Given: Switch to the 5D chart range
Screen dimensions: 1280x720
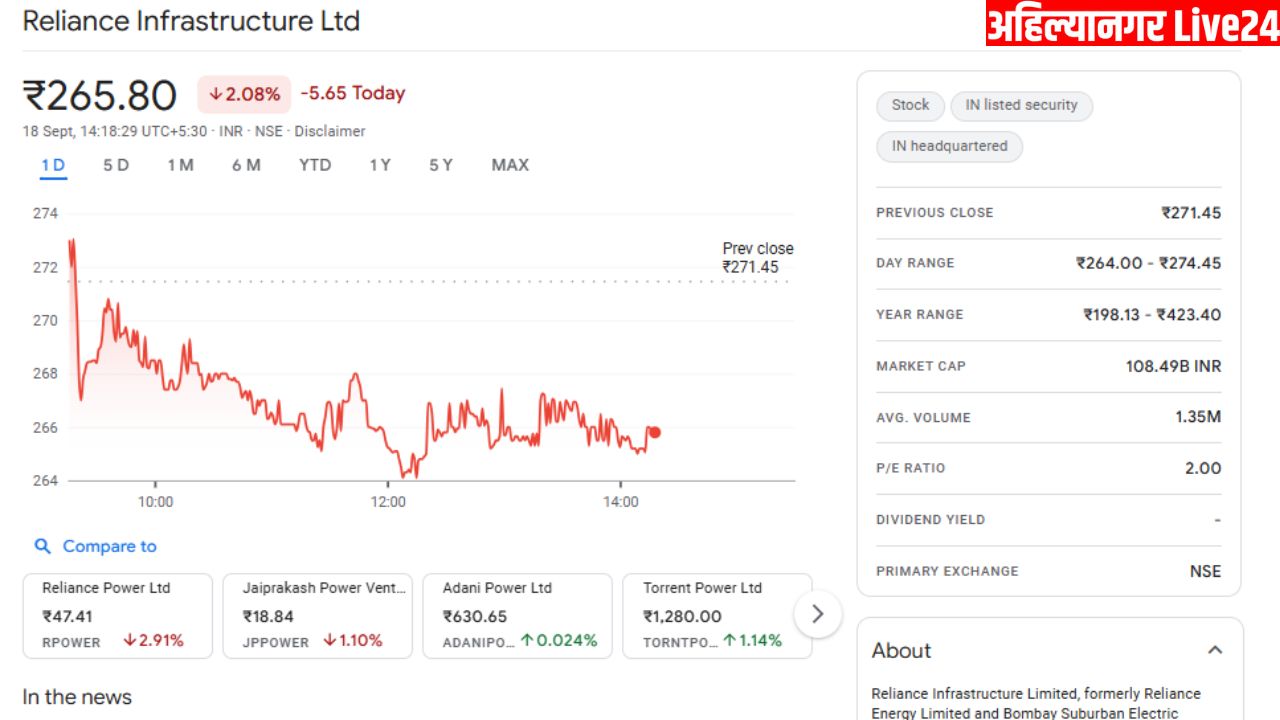Looking at the screenshot, I should [x=116, y=165].
